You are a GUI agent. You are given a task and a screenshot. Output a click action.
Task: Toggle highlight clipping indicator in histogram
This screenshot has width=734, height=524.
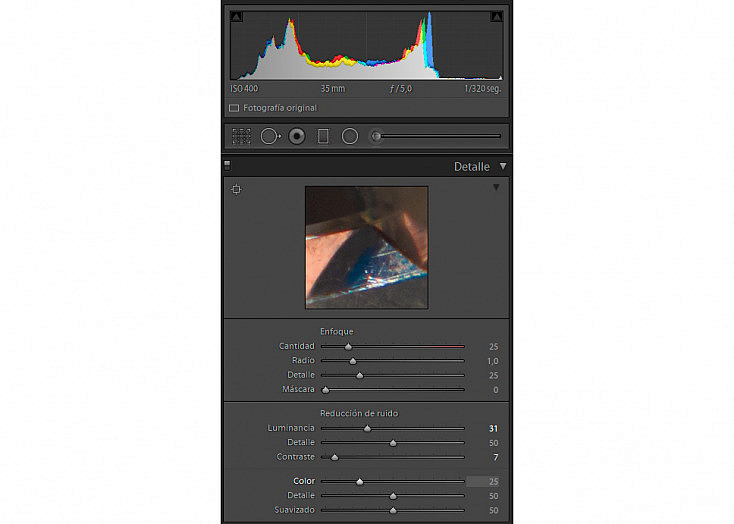tap(497, 17)
